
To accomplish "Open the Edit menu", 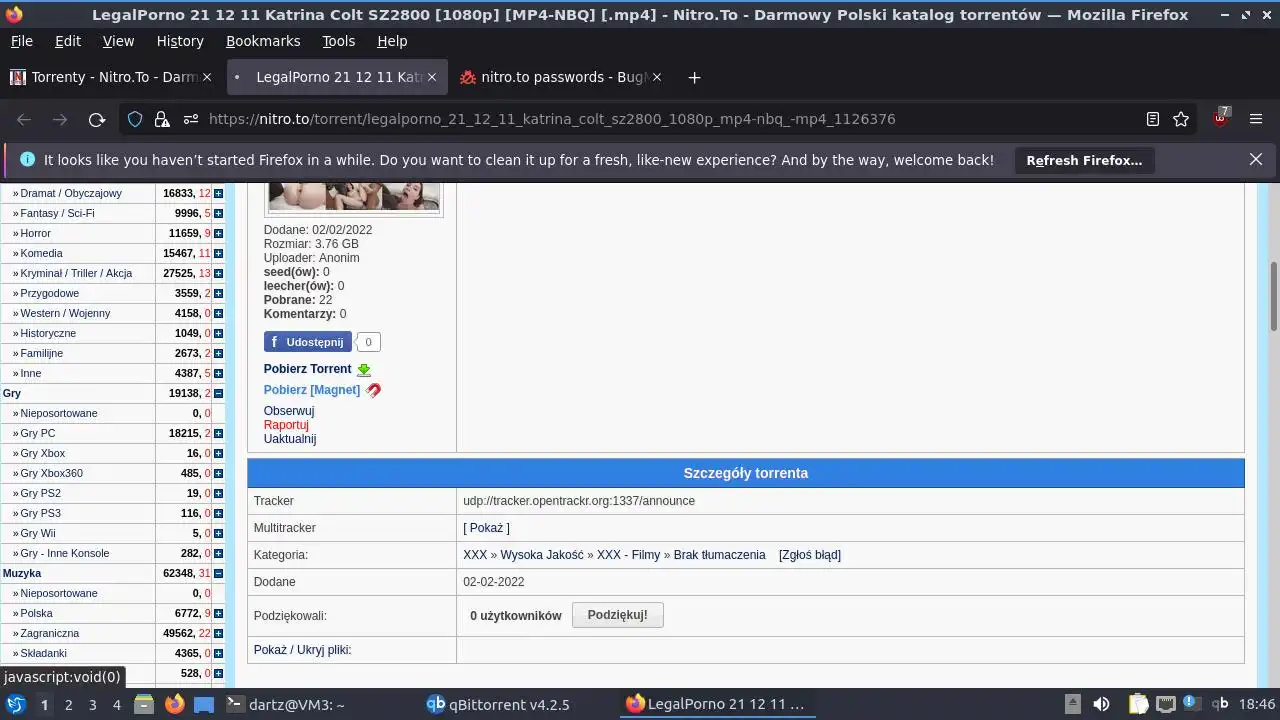I will pyautogui.click(x=68, y=41).
